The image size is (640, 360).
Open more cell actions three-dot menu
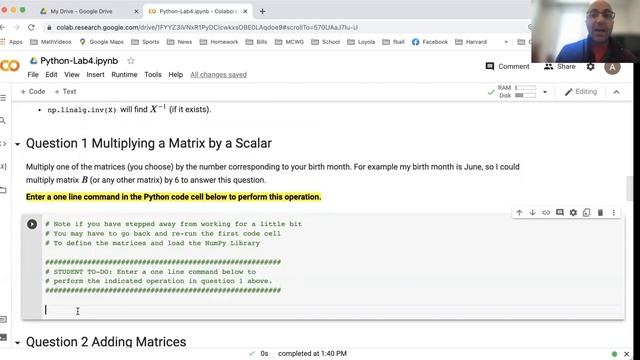click(x=613, y=213)
